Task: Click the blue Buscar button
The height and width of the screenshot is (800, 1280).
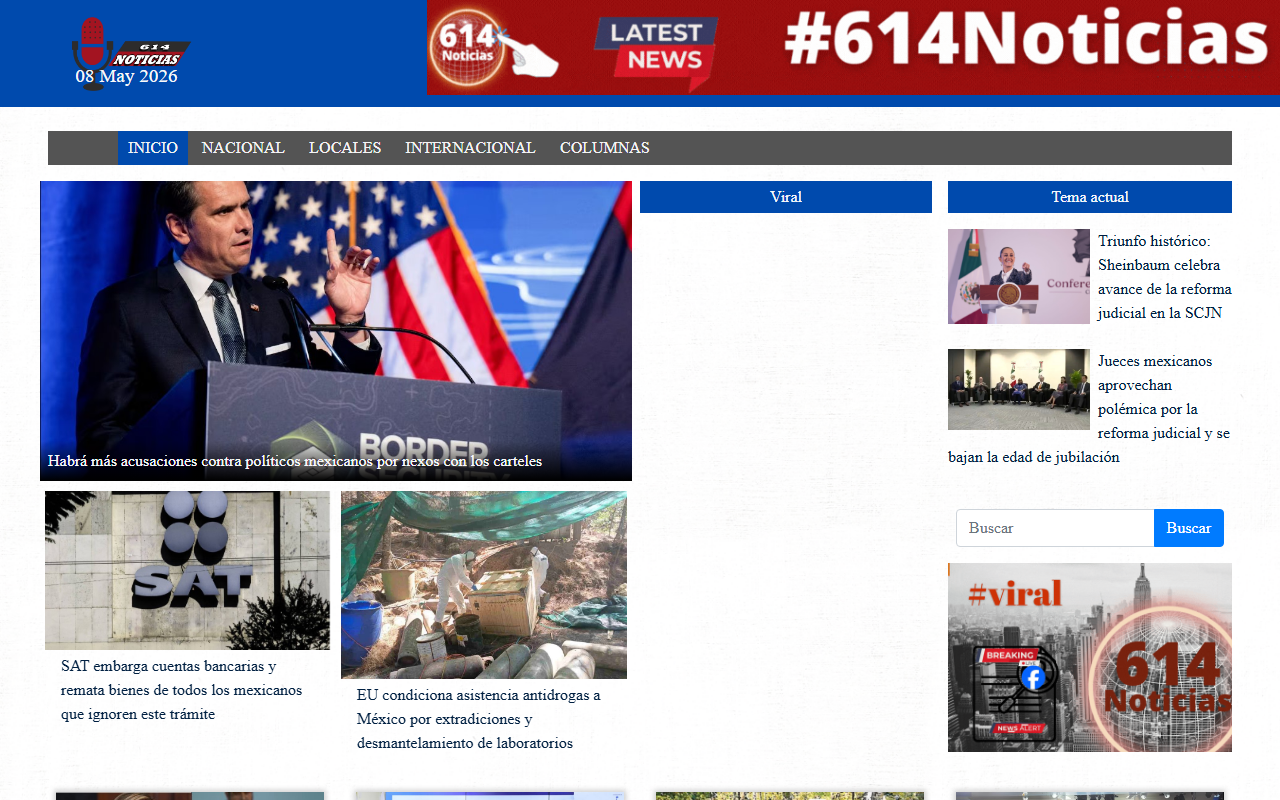Action: click(1189, 528)
